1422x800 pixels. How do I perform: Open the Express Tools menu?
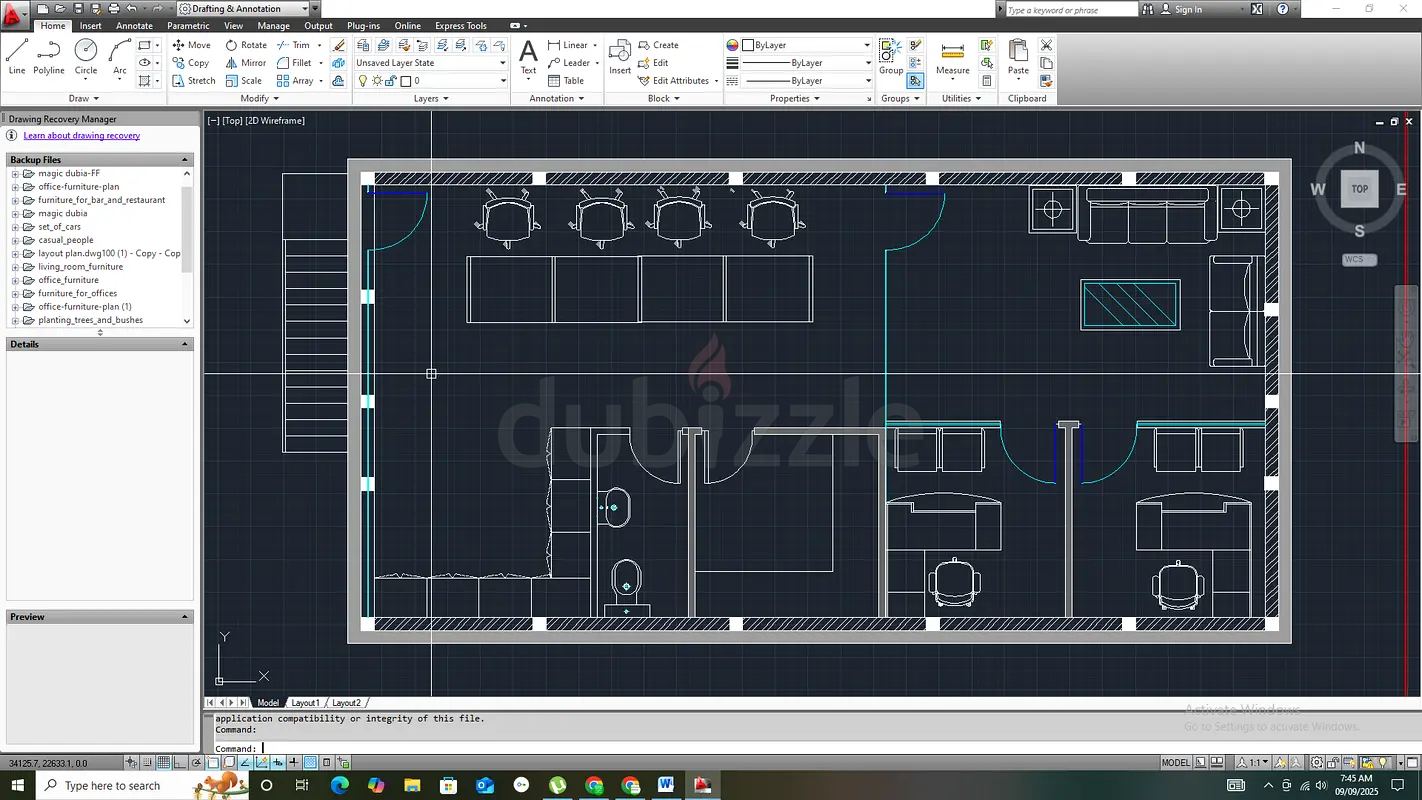[x=460, y=25]
